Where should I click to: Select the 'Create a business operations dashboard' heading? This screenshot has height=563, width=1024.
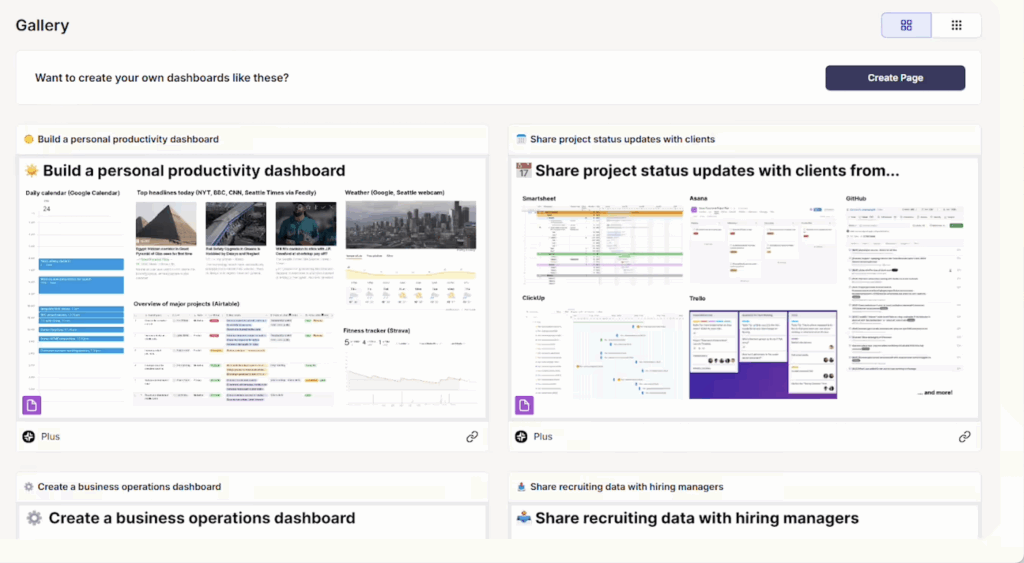[201, 518]
